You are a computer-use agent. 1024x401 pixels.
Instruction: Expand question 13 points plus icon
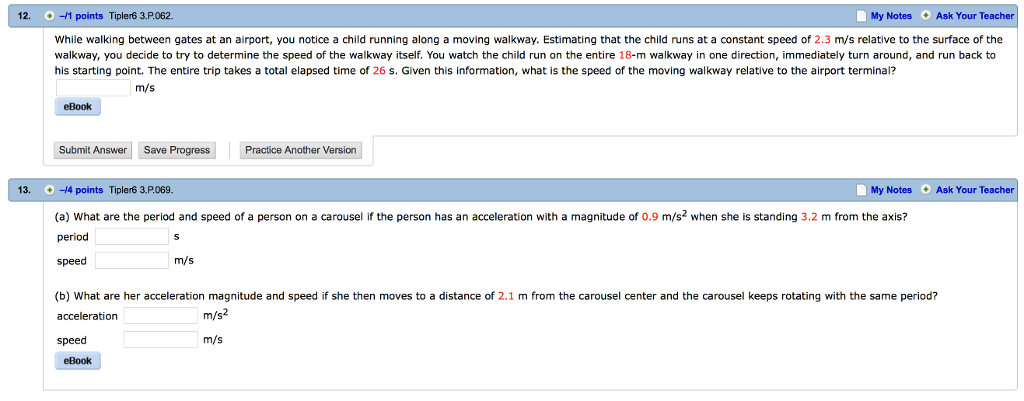(x=49, y=190)
